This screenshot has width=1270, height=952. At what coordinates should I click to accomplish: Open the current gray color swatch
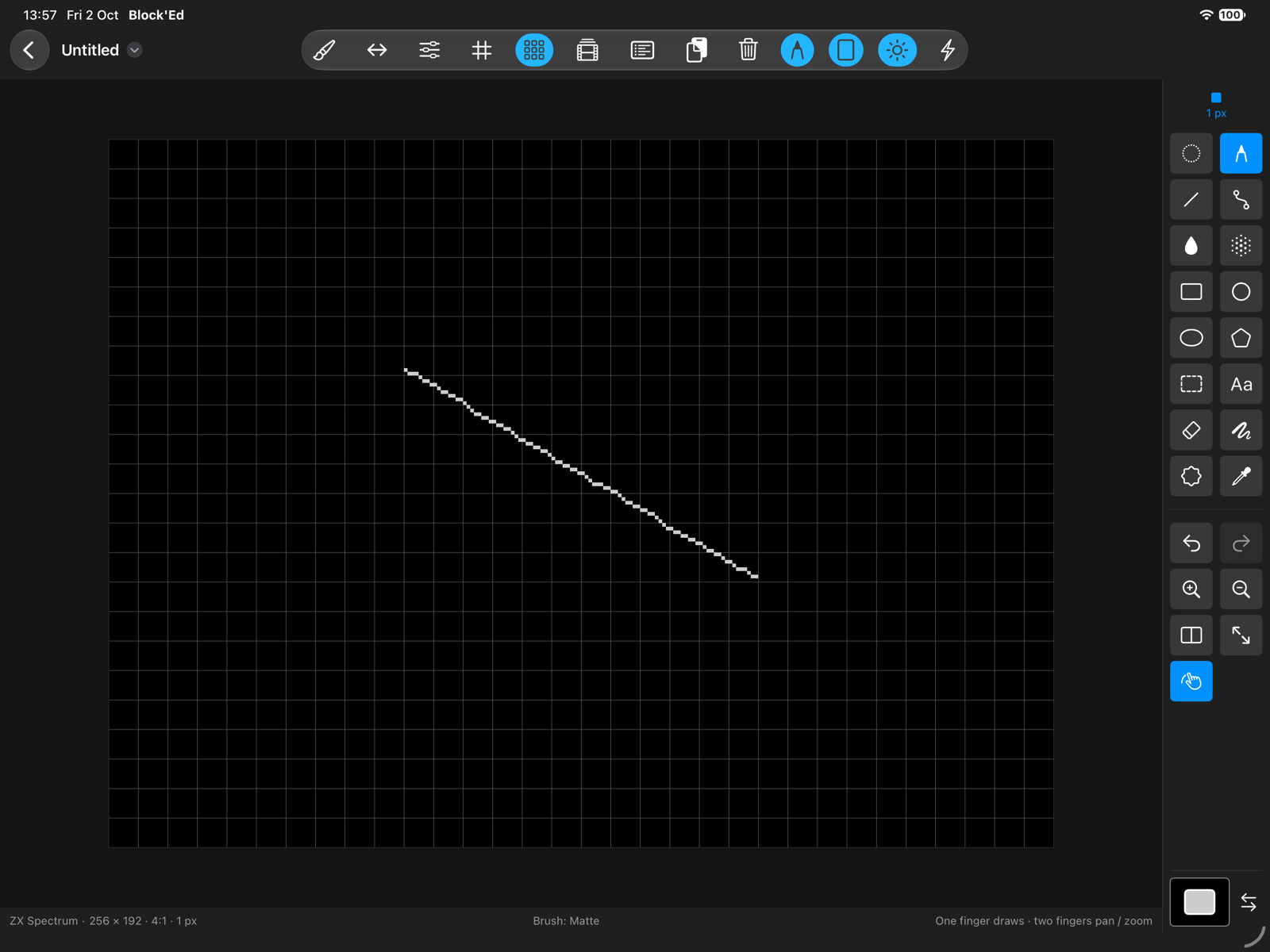pyautogui.click(x=1199, y=902)
